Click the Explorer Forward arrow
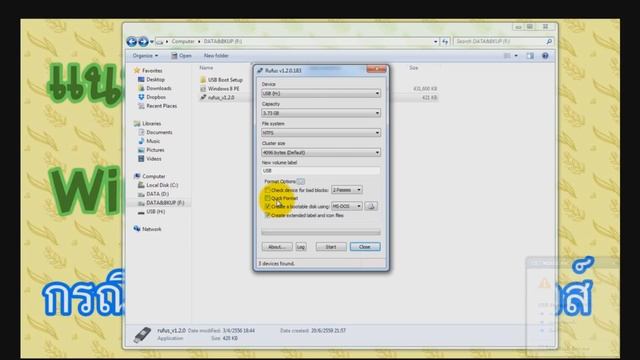Screen dimensions: 640x360 pyautogui.click(x=143, y=41)
